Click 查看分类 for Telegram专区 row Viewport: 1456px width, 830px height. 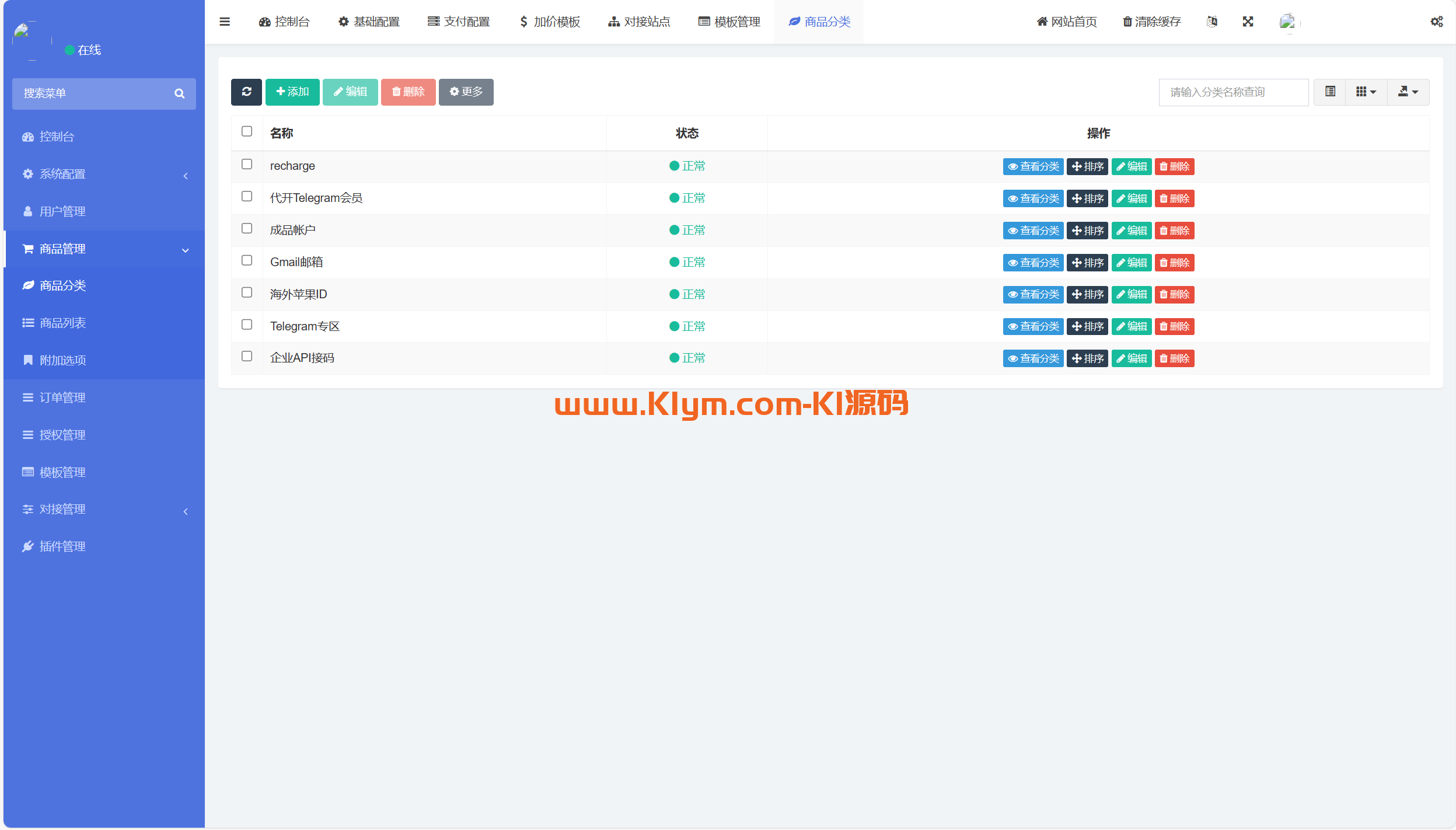click(x=1033, y=326)
